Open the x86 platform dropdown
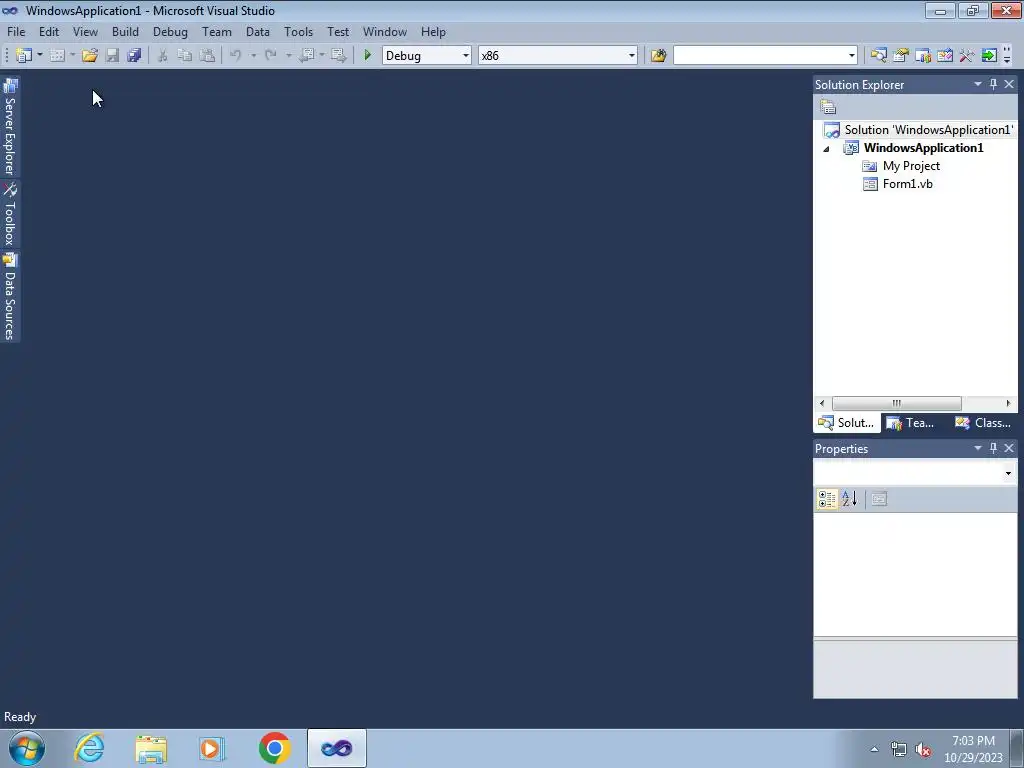 pyautogui.click(x=632, y=56)
